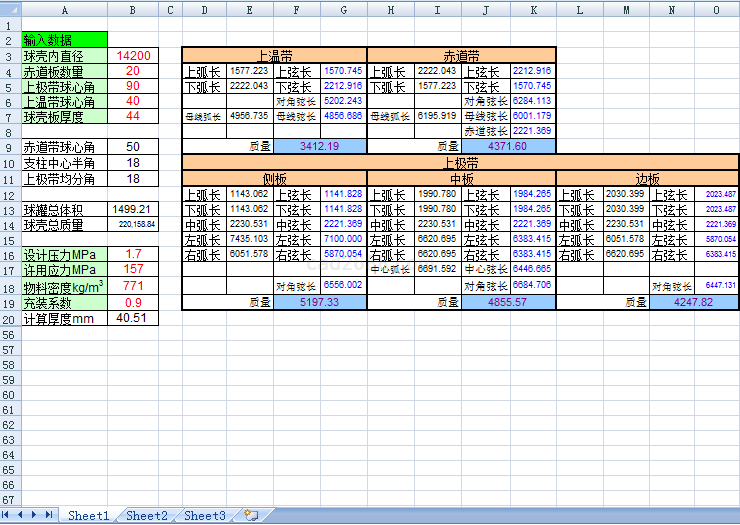Click the select-all corner box
Screen dimensions: 740x525
[10, 10]
